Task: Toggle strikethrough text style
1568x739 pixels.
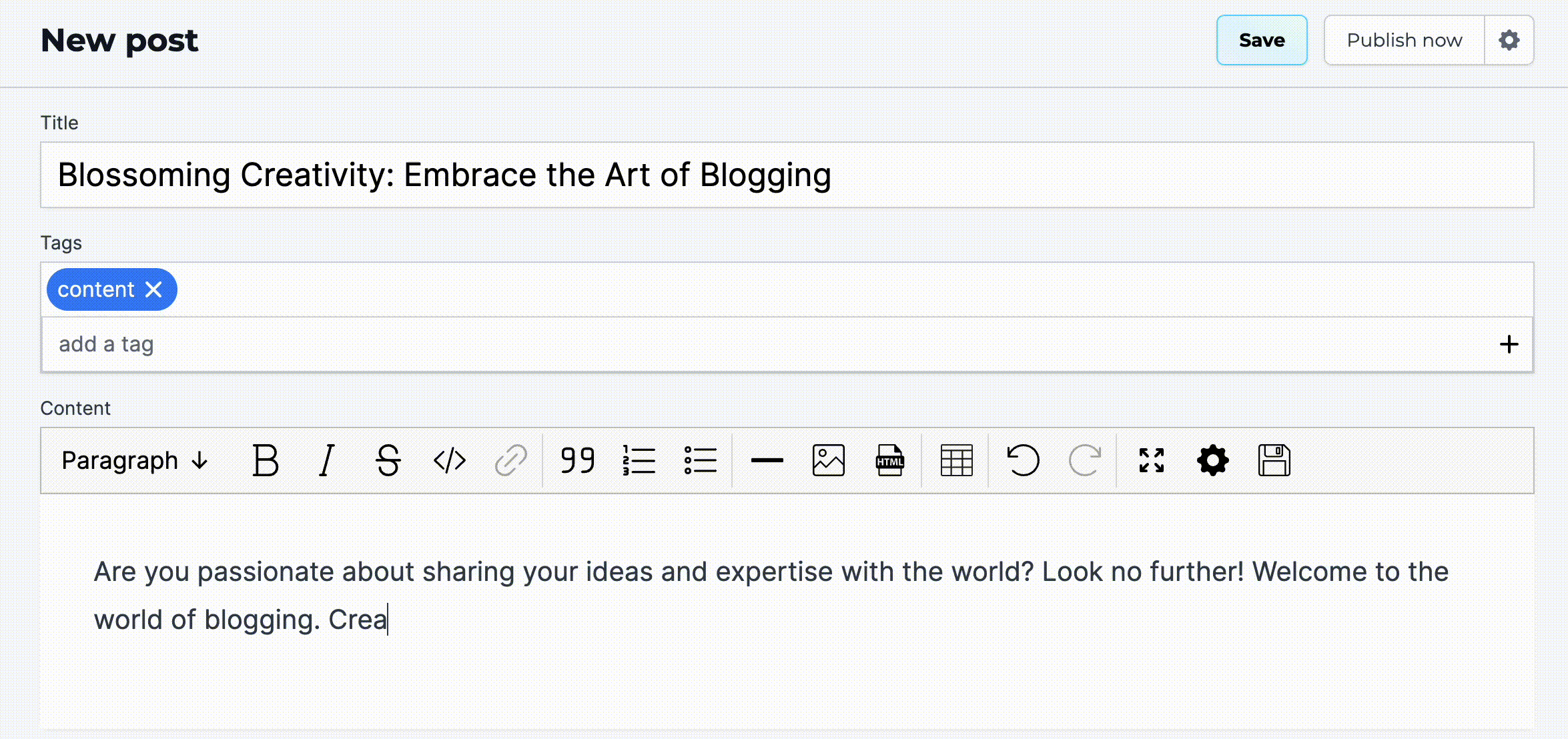Action: pyautogui.click(x=388, y=460)
